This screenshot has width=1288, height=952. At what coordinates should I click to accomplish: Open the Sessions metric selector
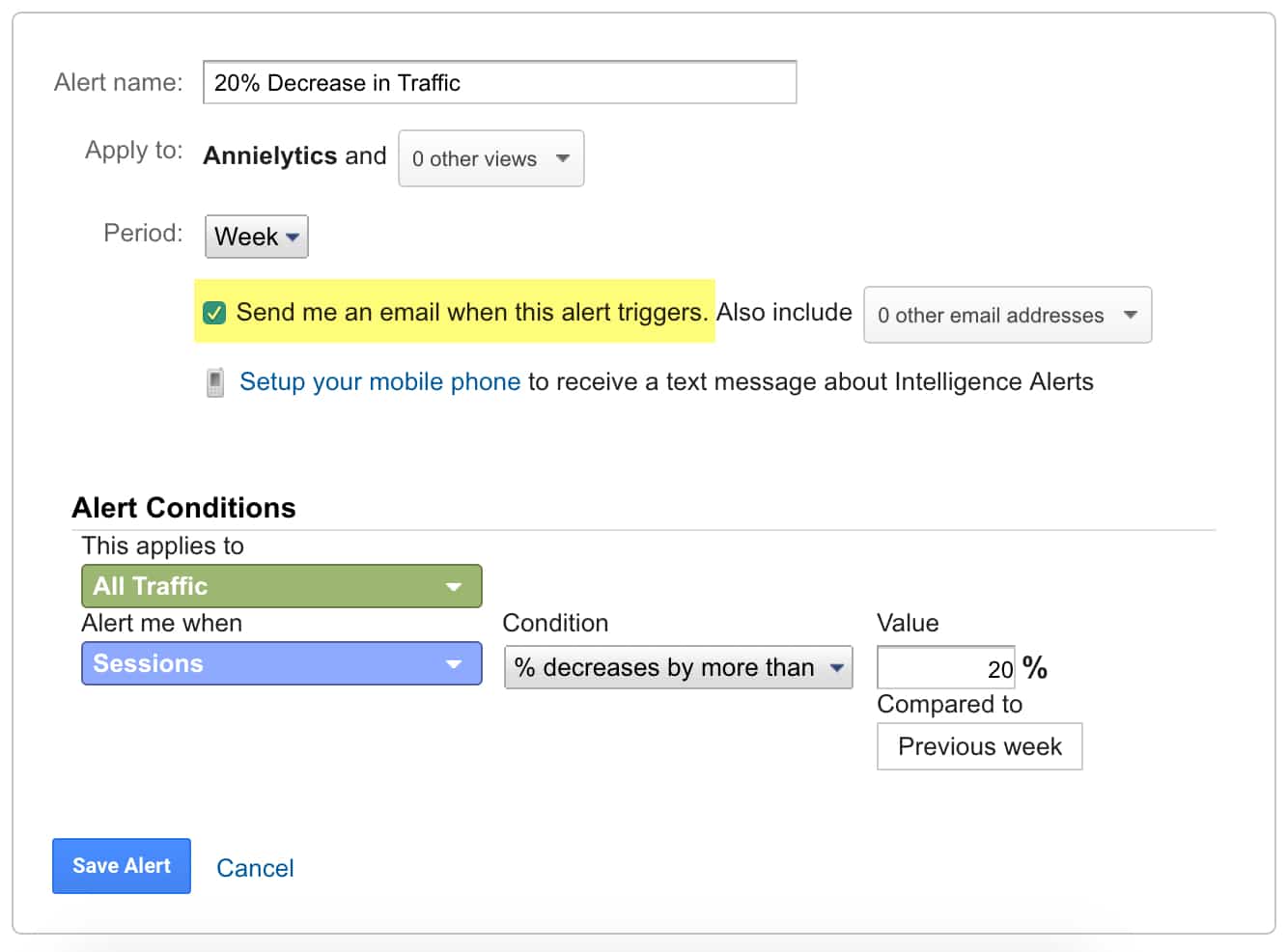click(282, 663)
